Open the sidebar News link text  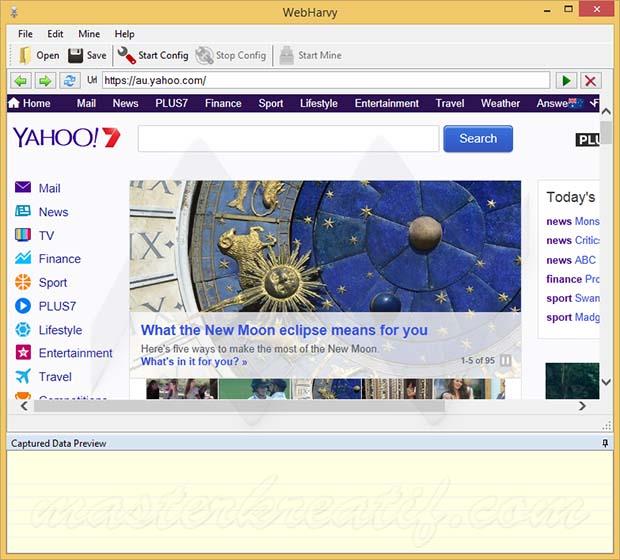tap(53, 212)
